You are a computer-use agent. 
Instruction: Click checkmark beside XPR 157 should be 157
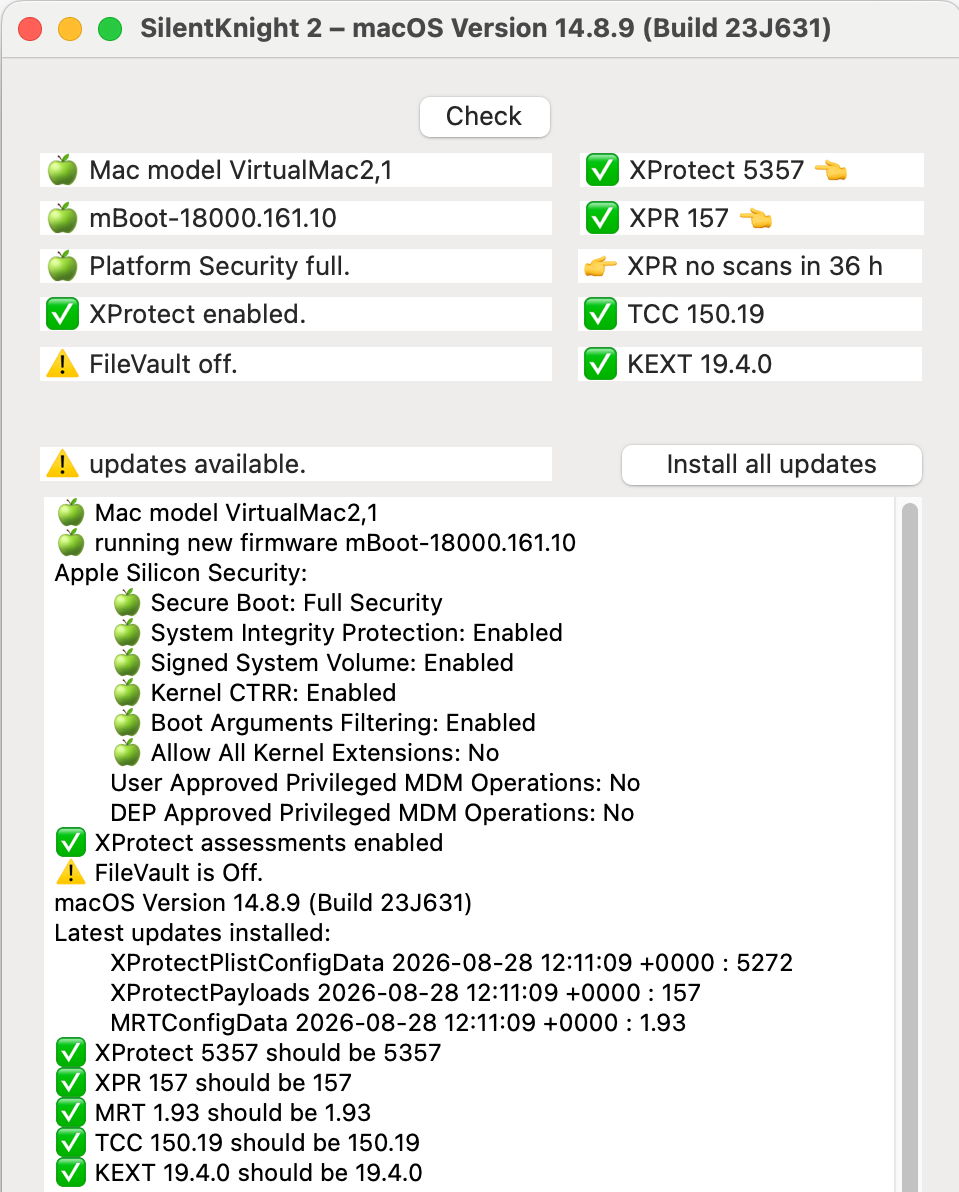point(71,1083)
